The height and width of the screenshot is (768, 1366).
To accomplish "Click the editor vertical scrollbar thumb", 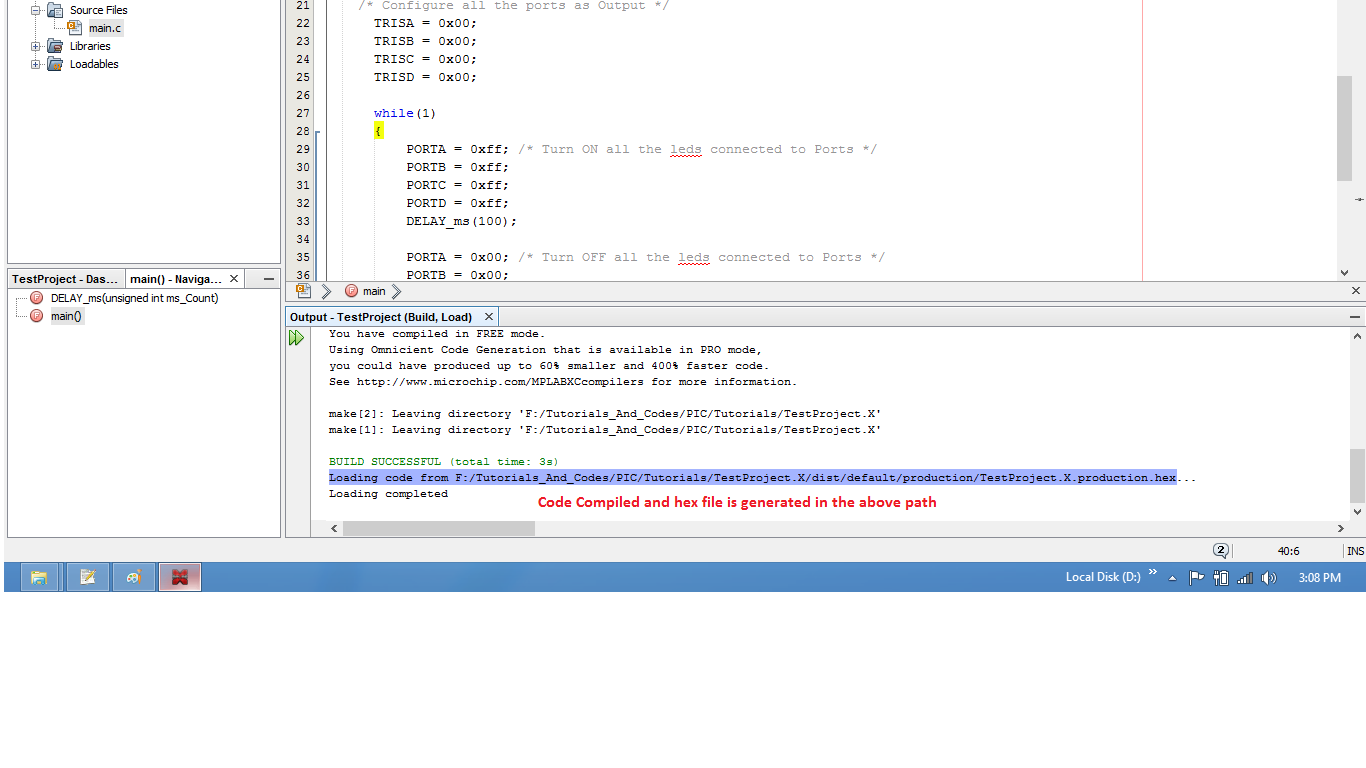I will 1344,129.
